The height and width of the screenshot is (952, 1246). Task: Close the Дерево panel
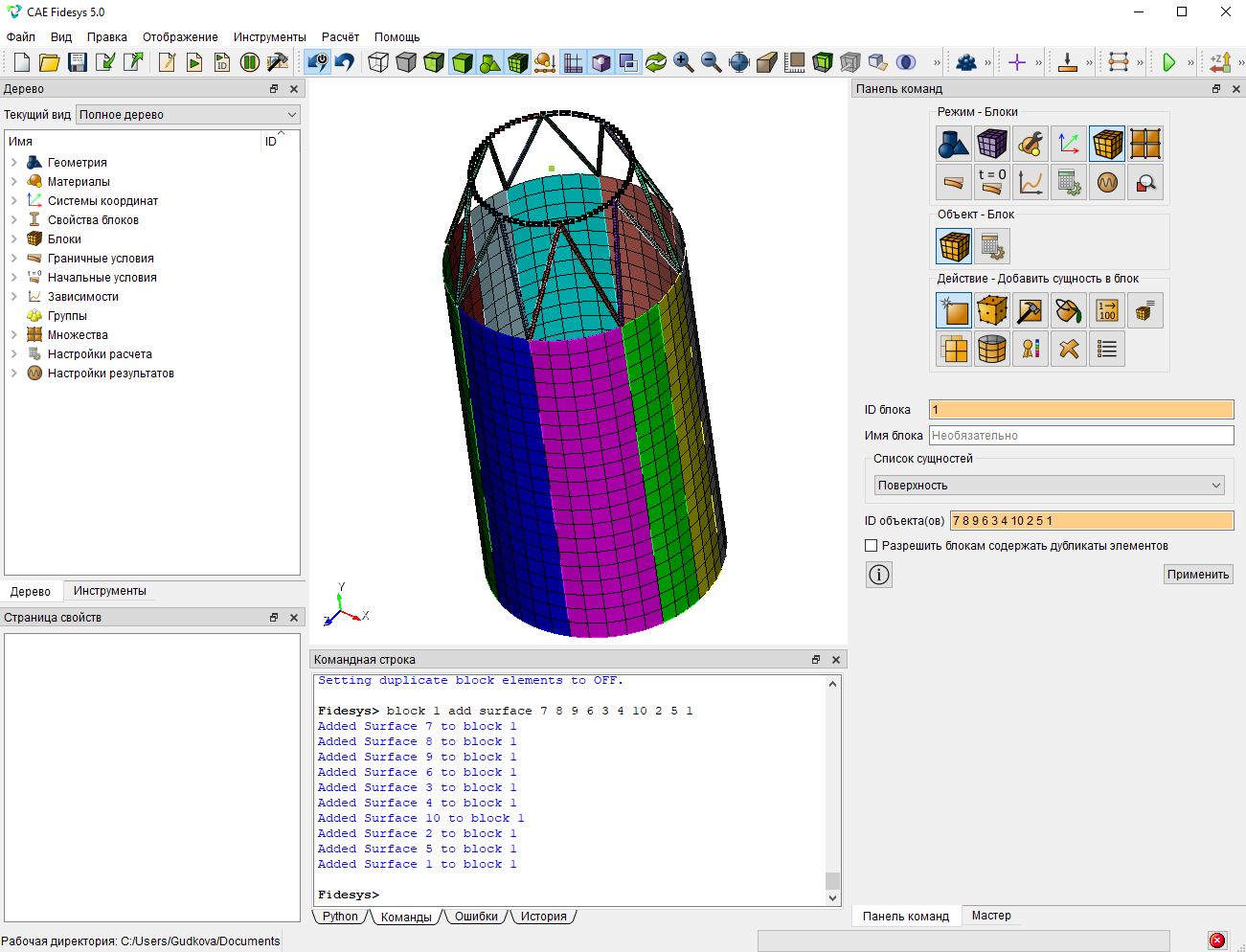coord(294,89)
